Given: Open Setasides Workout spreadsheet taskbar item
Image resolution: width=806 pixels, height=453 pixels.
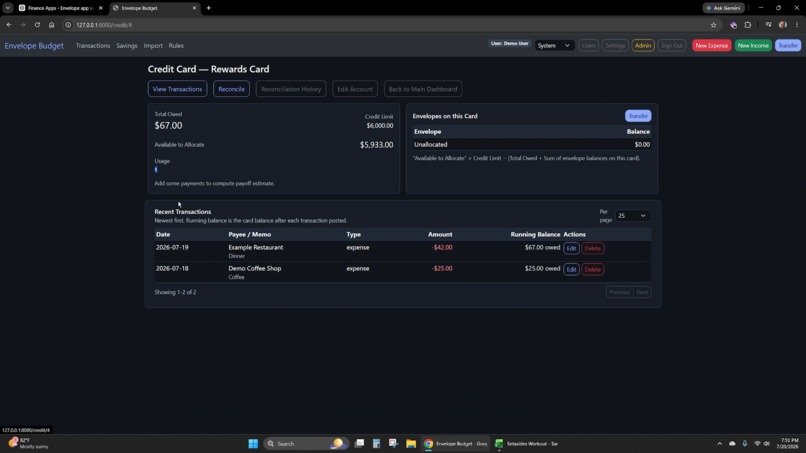Looking at the screenshot, I should coord(527,444).
